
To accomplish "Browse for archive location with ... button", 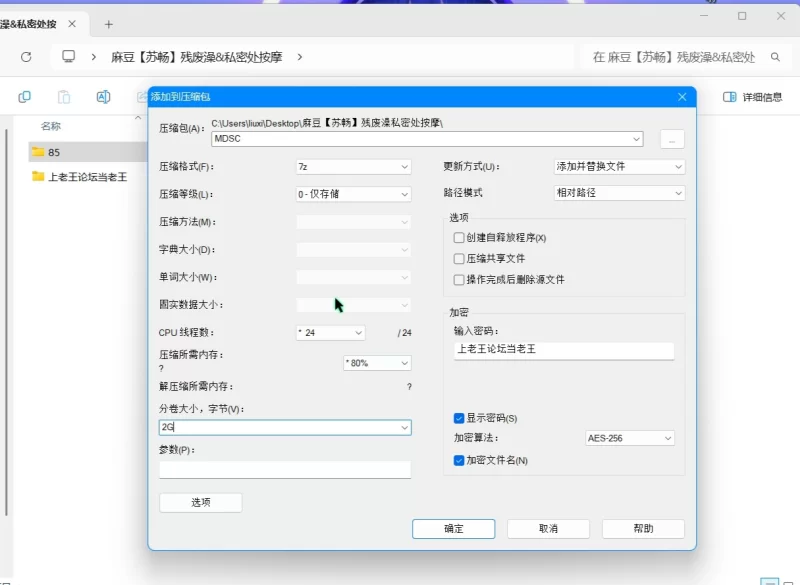I will pyautogui.click(x=672, y=139).
